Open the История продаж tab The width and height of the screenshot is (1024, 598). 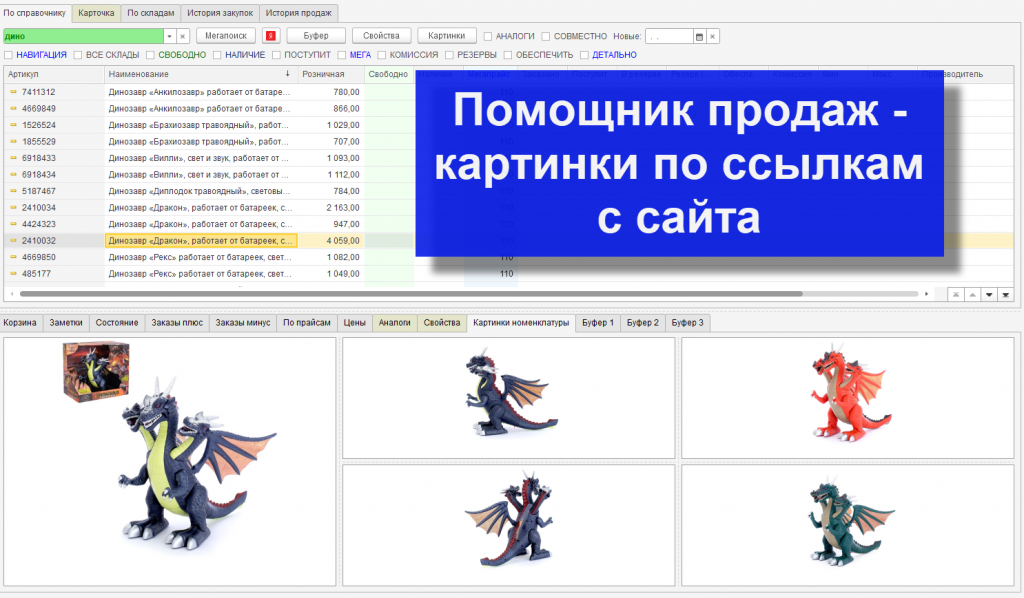click(298, 13)
